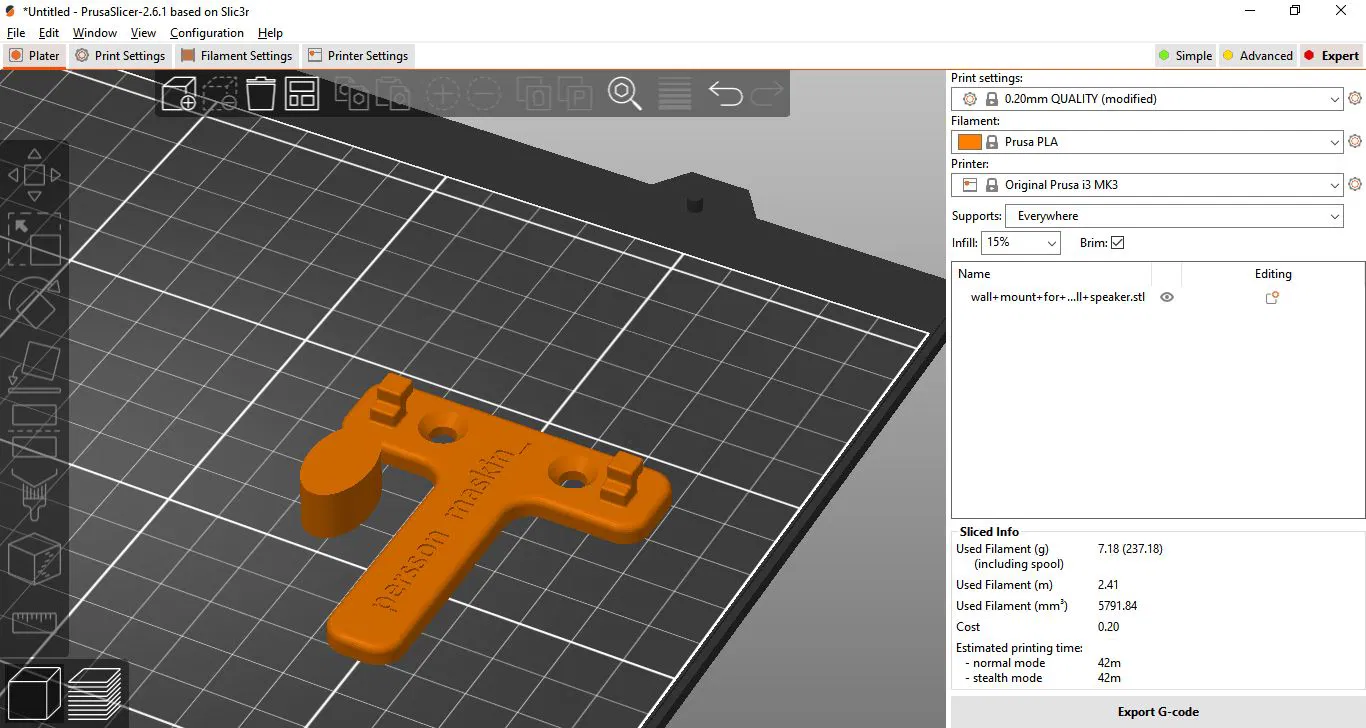Uncheck the Brim checkbox

tap(1117, 243)
